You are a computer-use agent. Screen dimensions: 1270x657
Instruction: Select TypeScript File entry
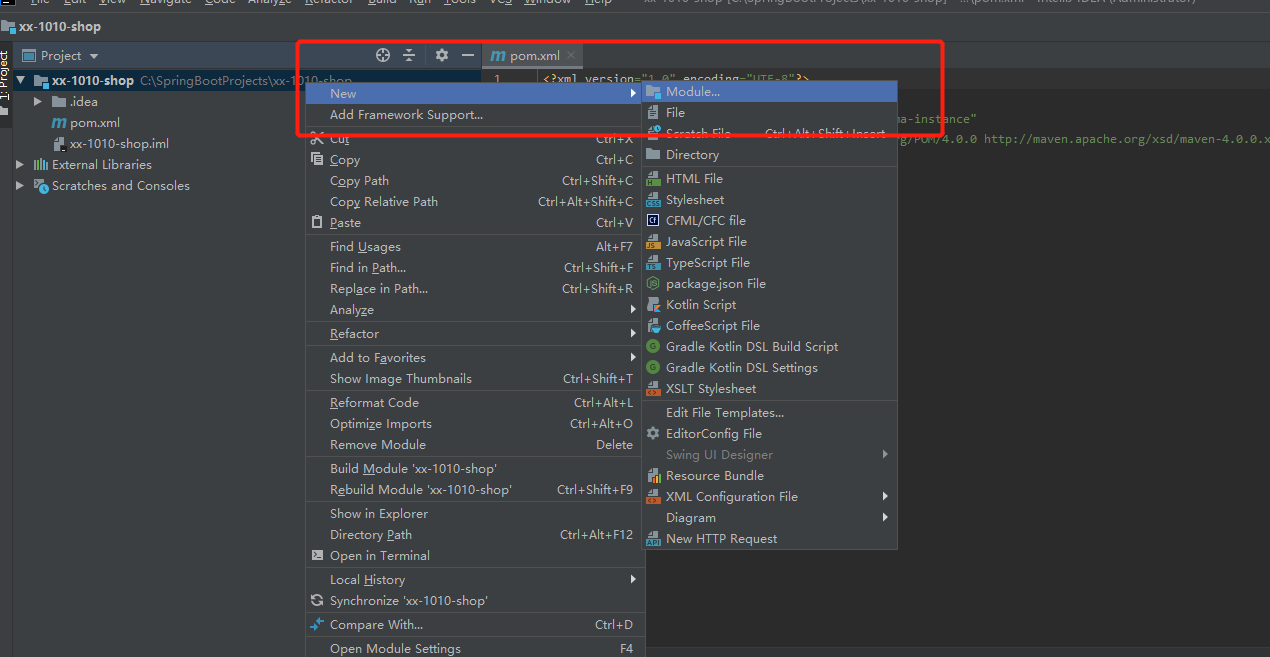(769, 262)
